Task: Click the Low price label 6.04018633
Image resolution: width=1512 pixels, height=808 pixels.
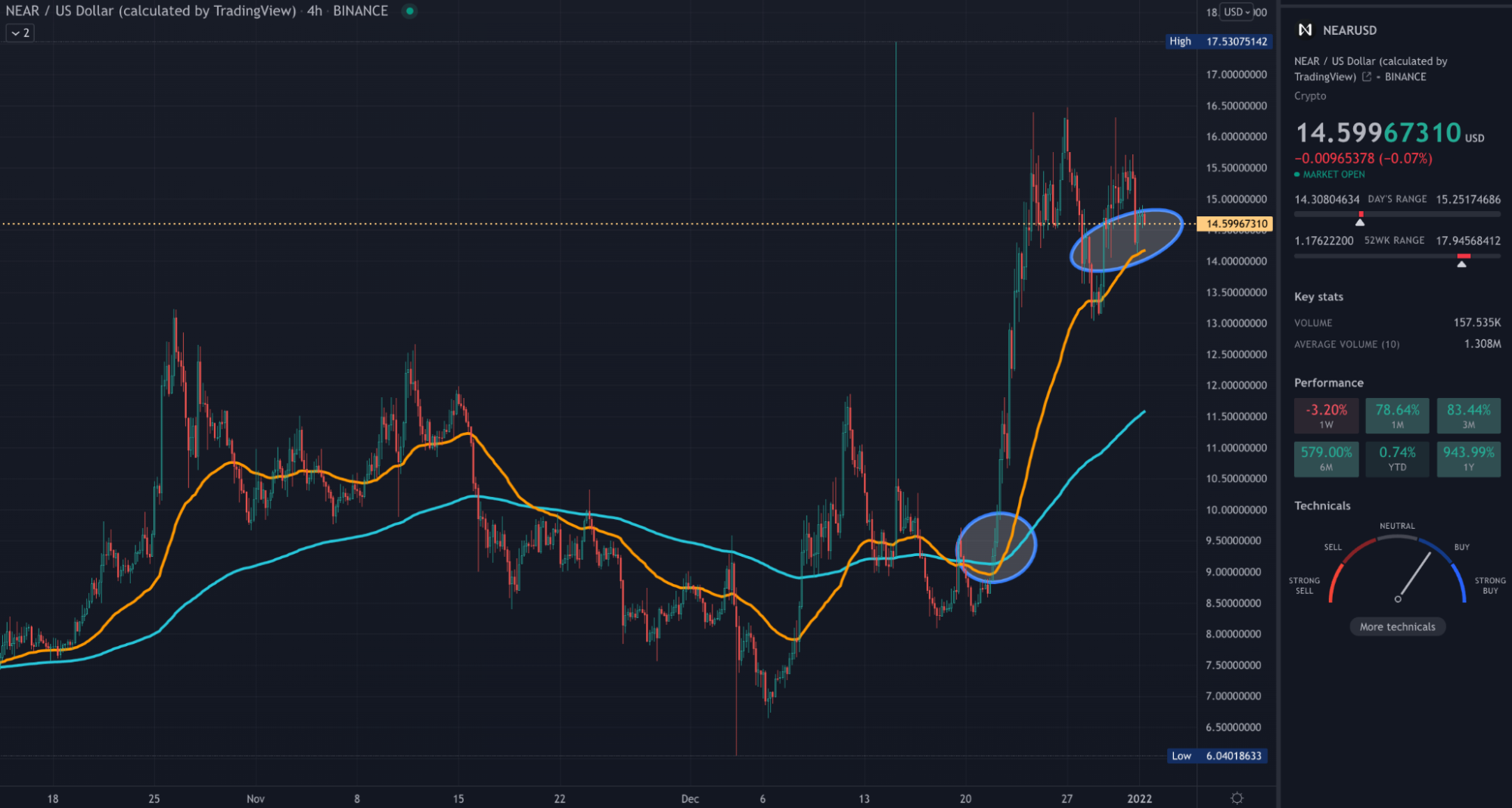Action: click(x=1234, y=756)
